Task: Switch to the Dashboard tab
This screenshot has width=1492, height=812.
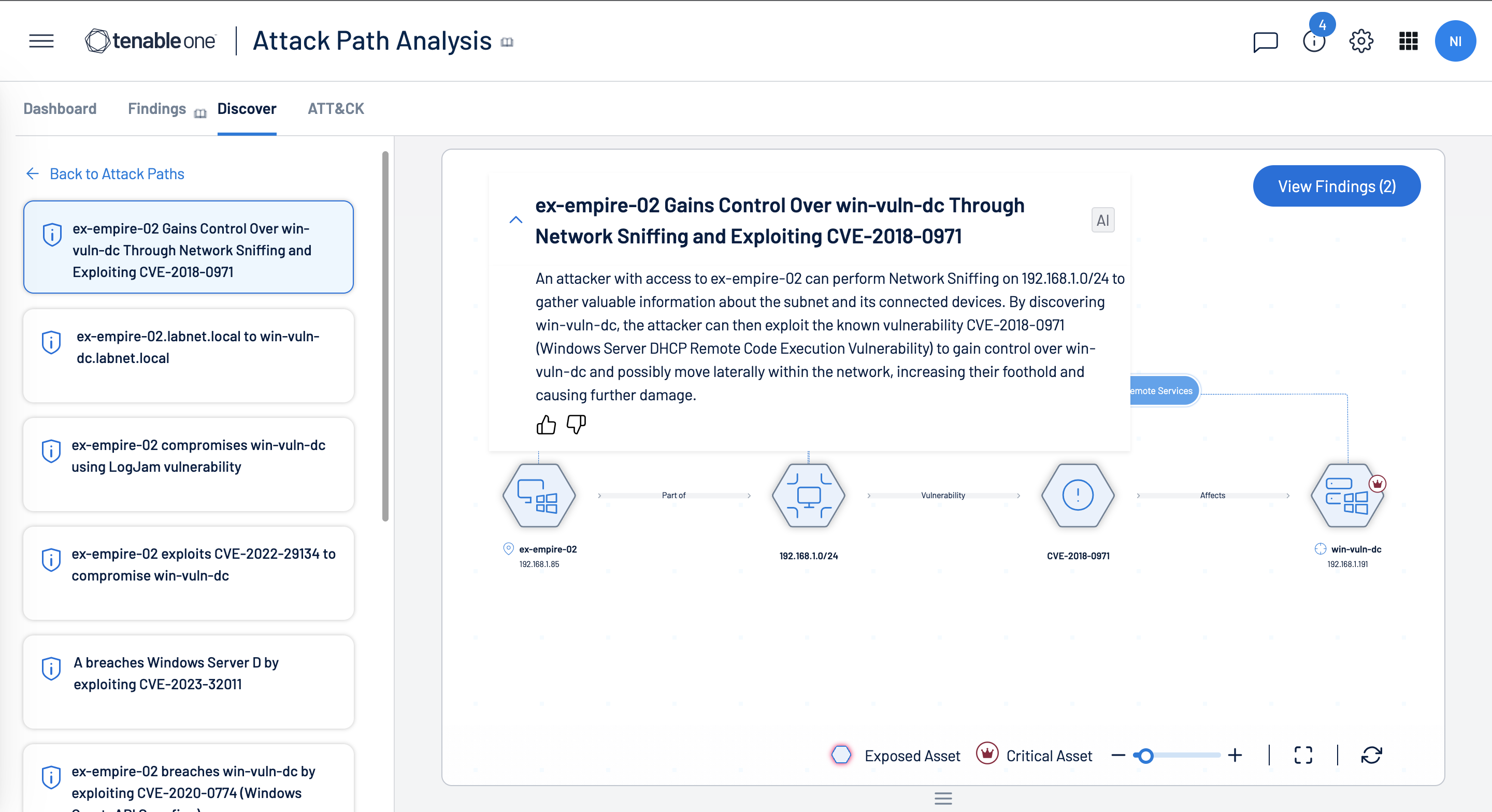Action: (60, 108)
